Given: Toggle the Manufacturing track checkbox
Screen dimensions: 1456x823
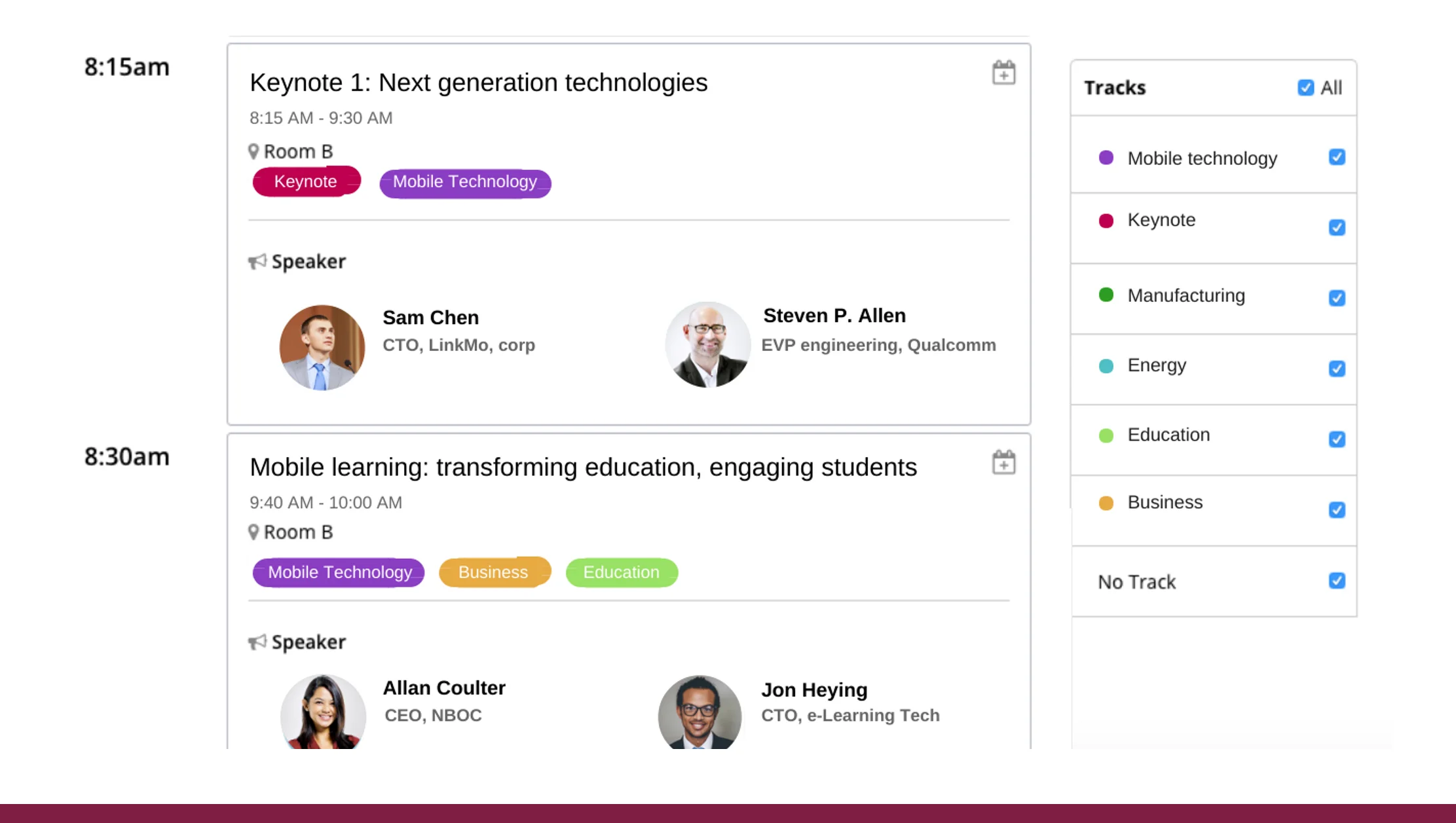Looking at the screenshot, I should [1337, 298].
